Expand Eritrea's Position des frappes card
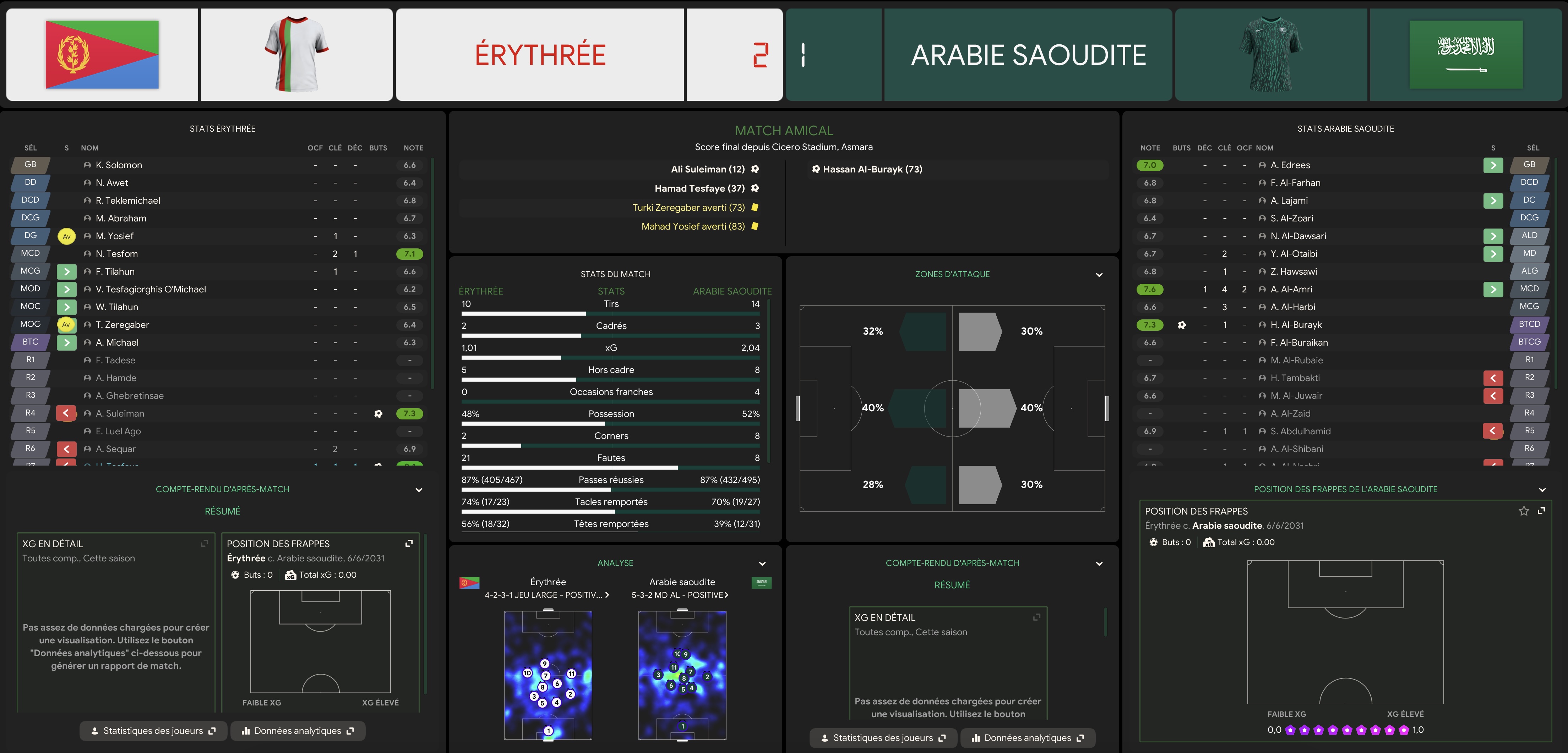1568x753 pixels. tap(409, 543)
